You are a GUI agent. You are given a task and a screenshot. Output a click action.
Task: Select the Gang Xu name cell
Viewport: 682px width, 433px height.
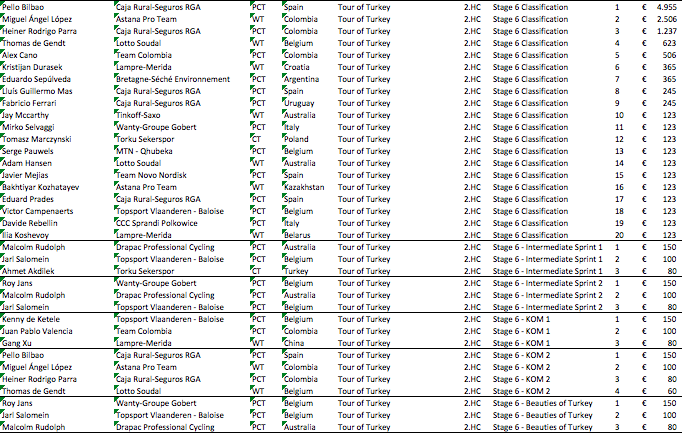pos(17,343)
